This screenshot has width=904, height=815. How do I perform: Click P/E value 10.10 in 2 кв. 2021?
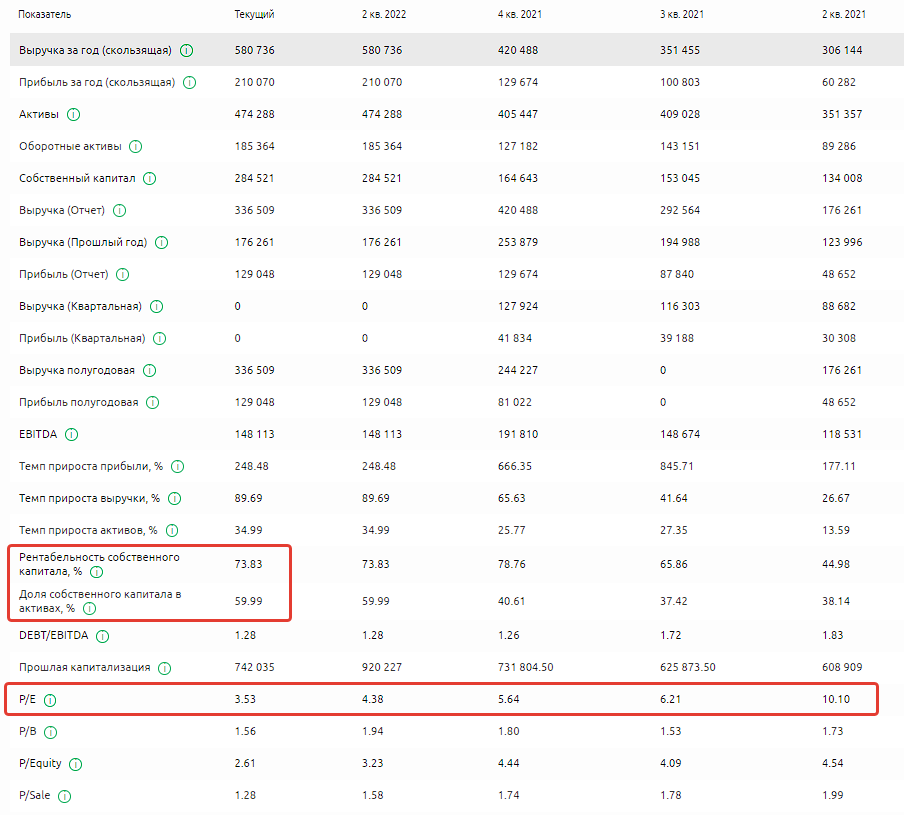(x=836, y=699)
